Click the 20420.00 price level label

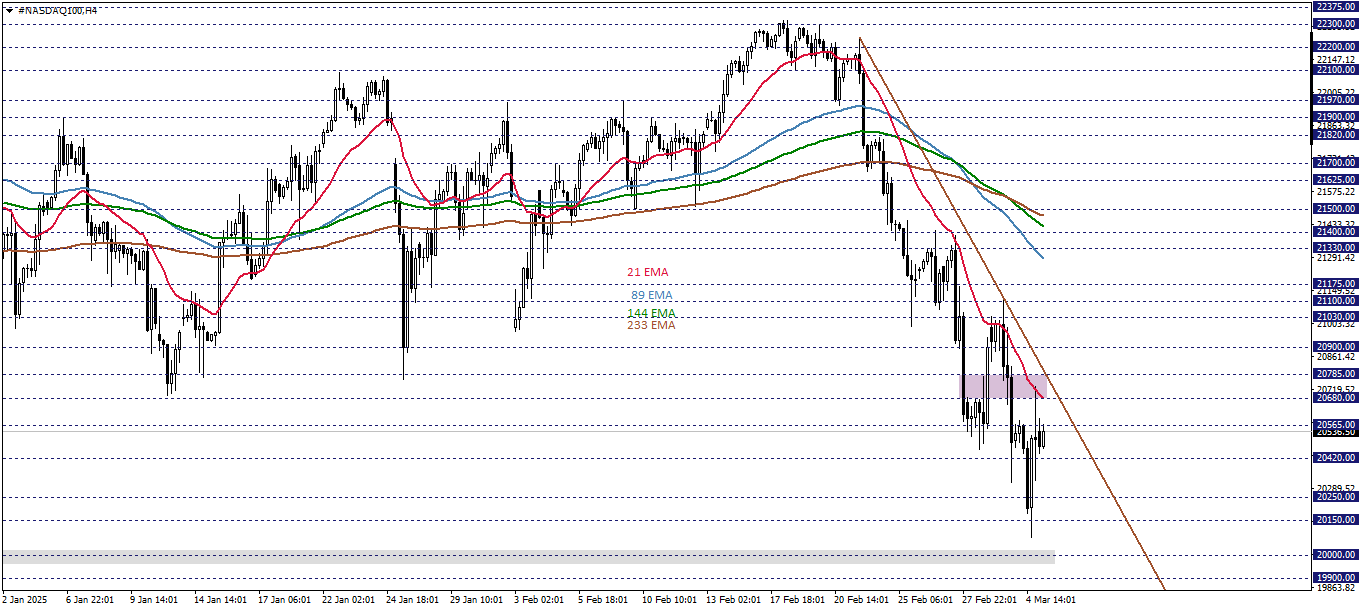[x=1336, y=457]
